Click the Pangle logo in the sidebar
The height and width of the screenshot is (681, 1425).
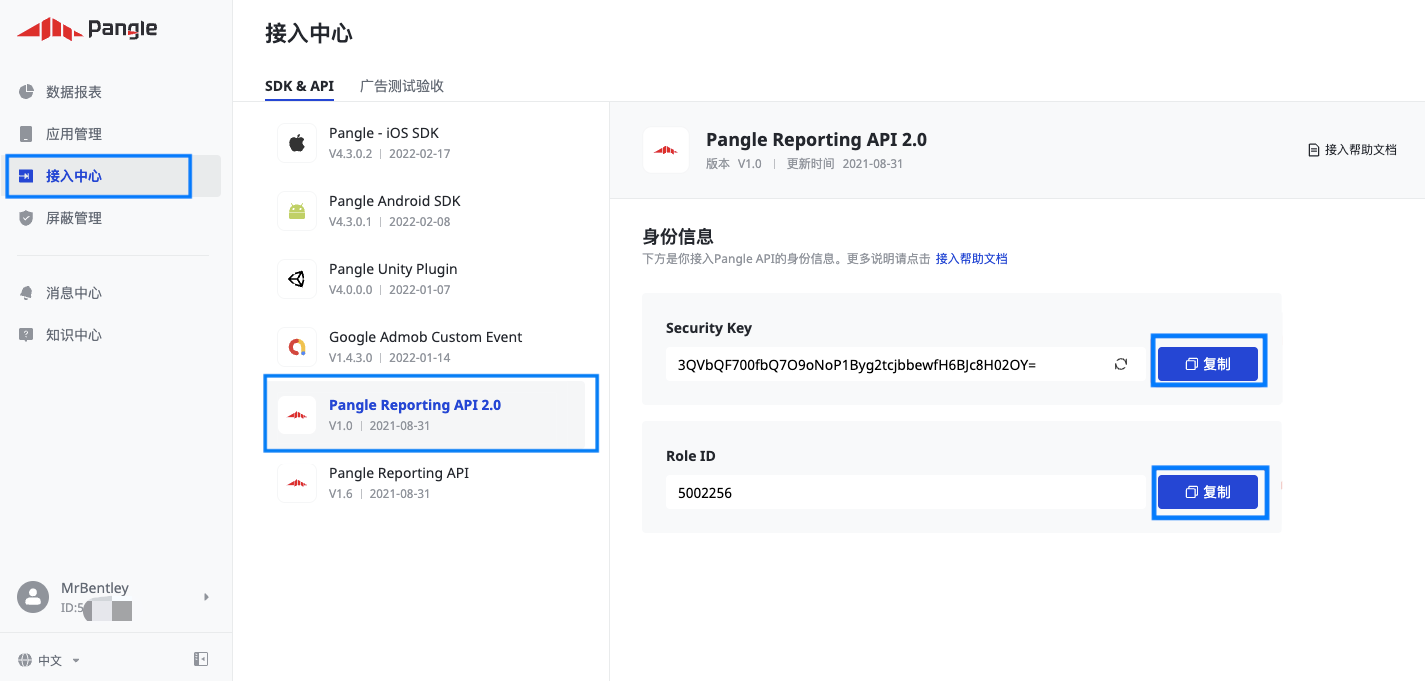87,29
